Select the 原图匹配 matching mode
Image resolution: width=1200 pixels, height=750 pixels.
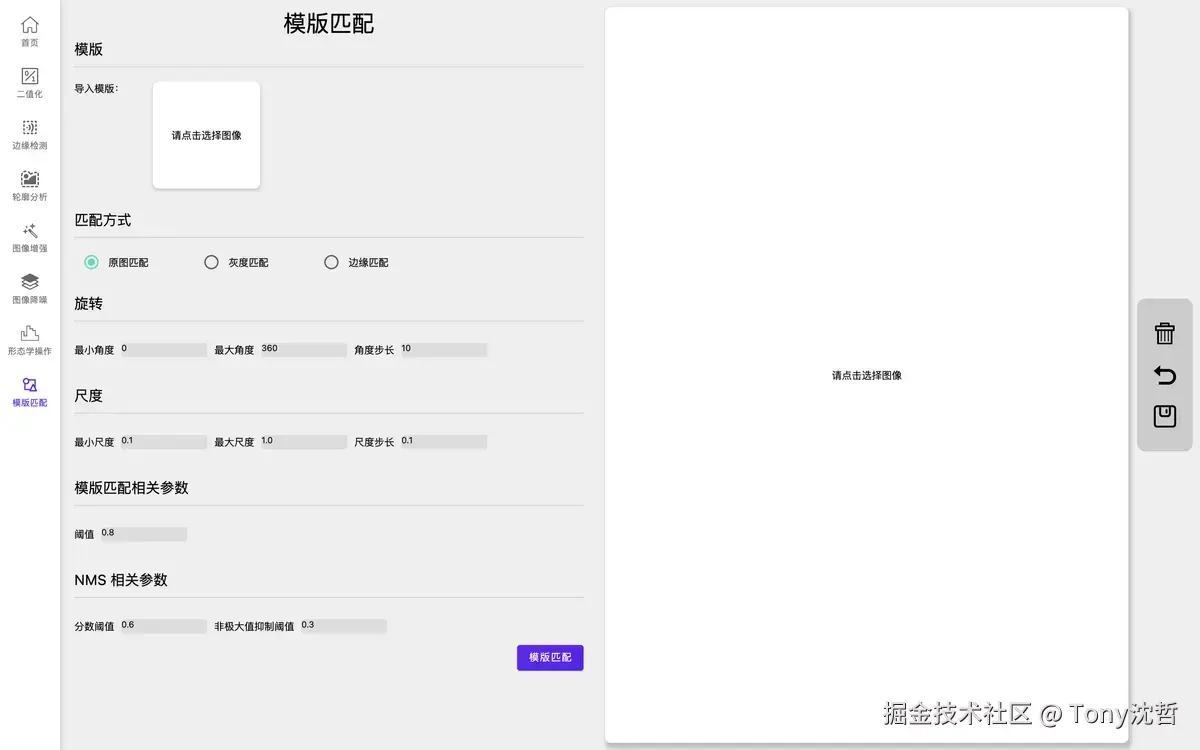pos(91,261)
